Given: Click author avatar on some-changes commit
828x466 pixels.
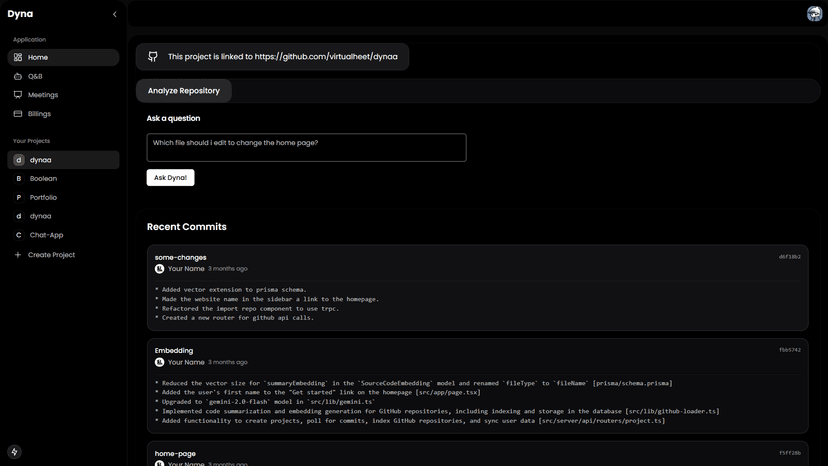Looking at the screenshot, I should 159,269.
